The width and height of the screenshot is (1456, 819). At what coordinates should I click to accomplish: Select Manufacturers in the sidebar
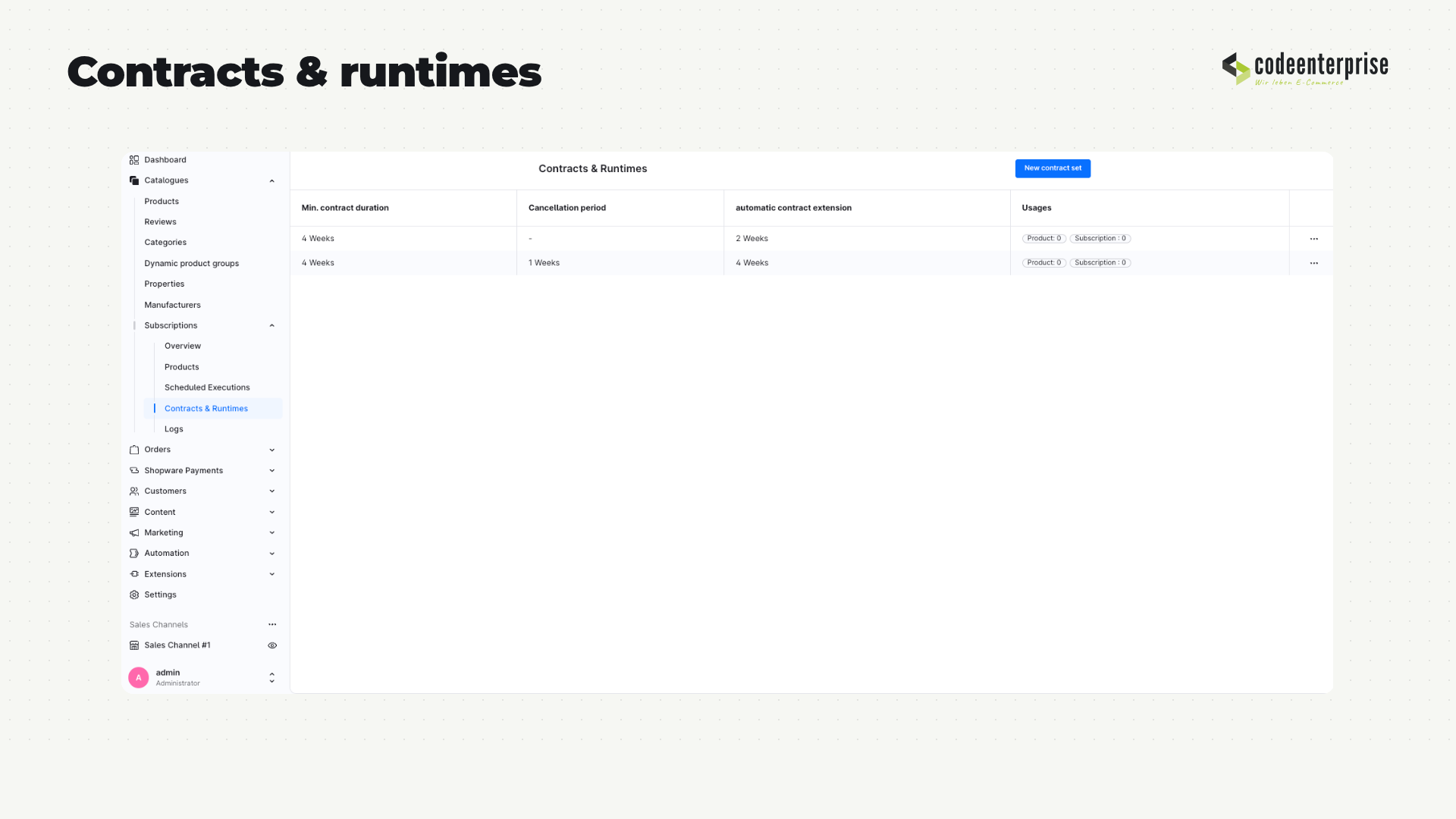(x=172, y=305)
